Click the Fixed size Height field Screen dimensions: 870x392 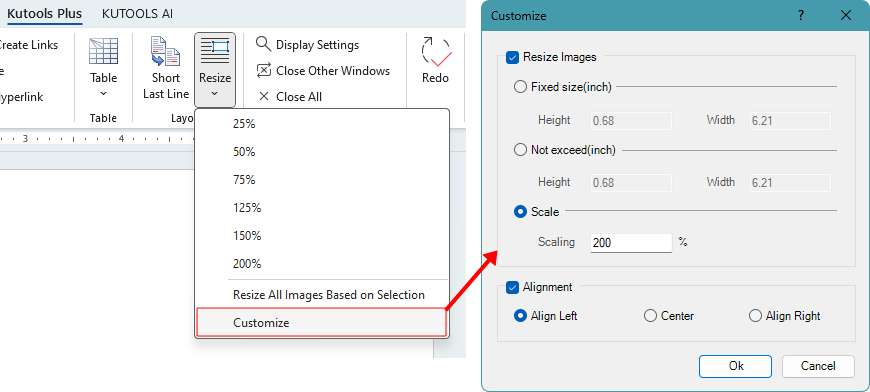click(x=631, y=121)
